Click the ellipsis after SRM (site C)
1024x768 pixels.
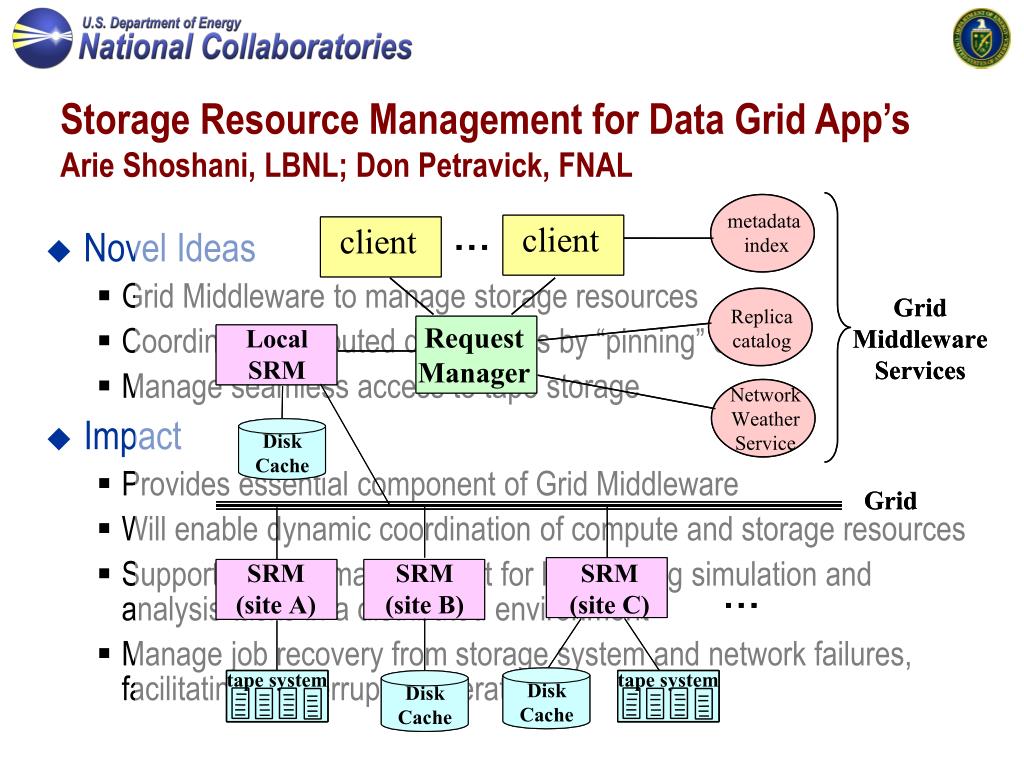point(741,606)
